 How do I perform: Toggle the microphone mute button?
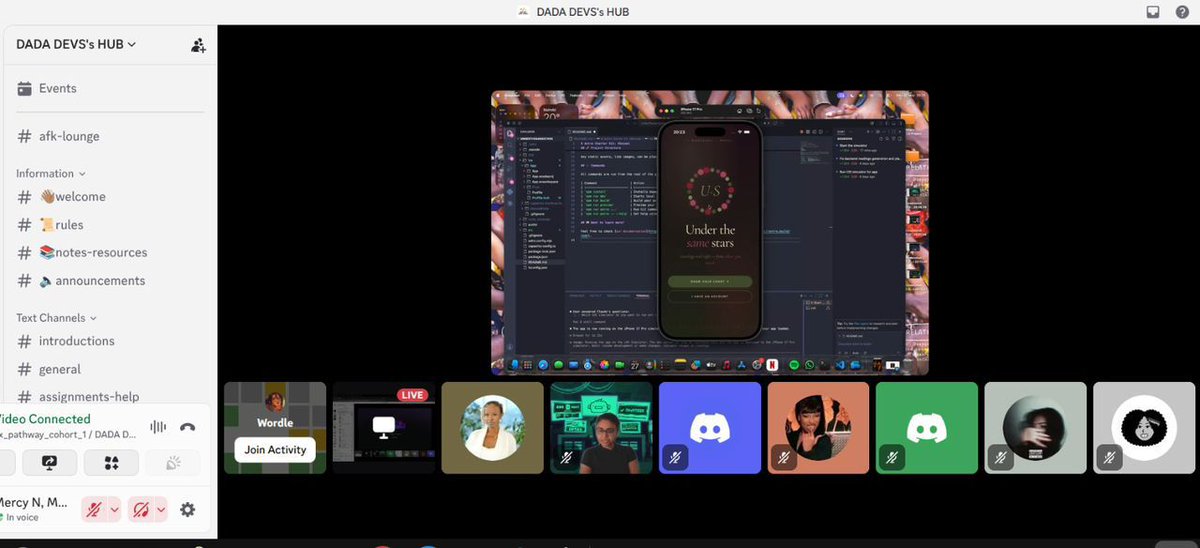(94, 510)
